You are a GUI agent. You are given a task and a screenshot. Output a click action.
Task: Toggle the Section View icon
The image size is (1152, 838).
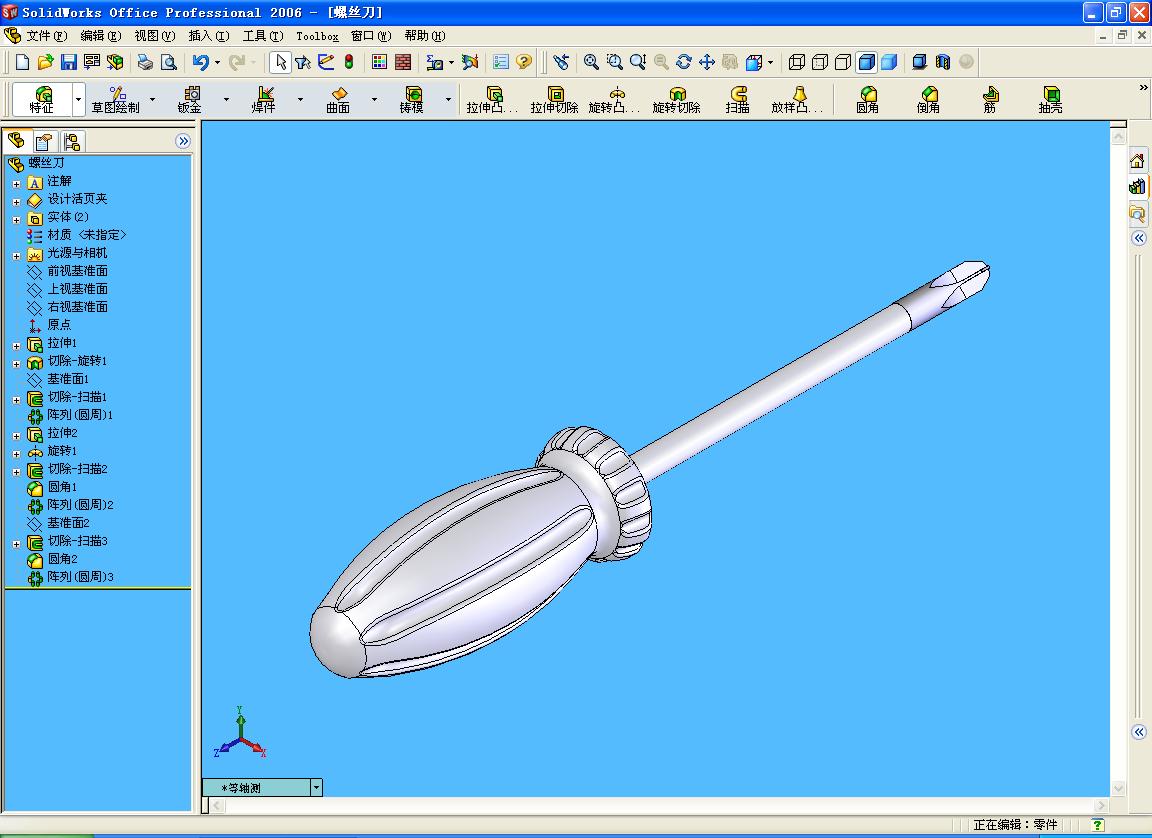tap(943, 62)
